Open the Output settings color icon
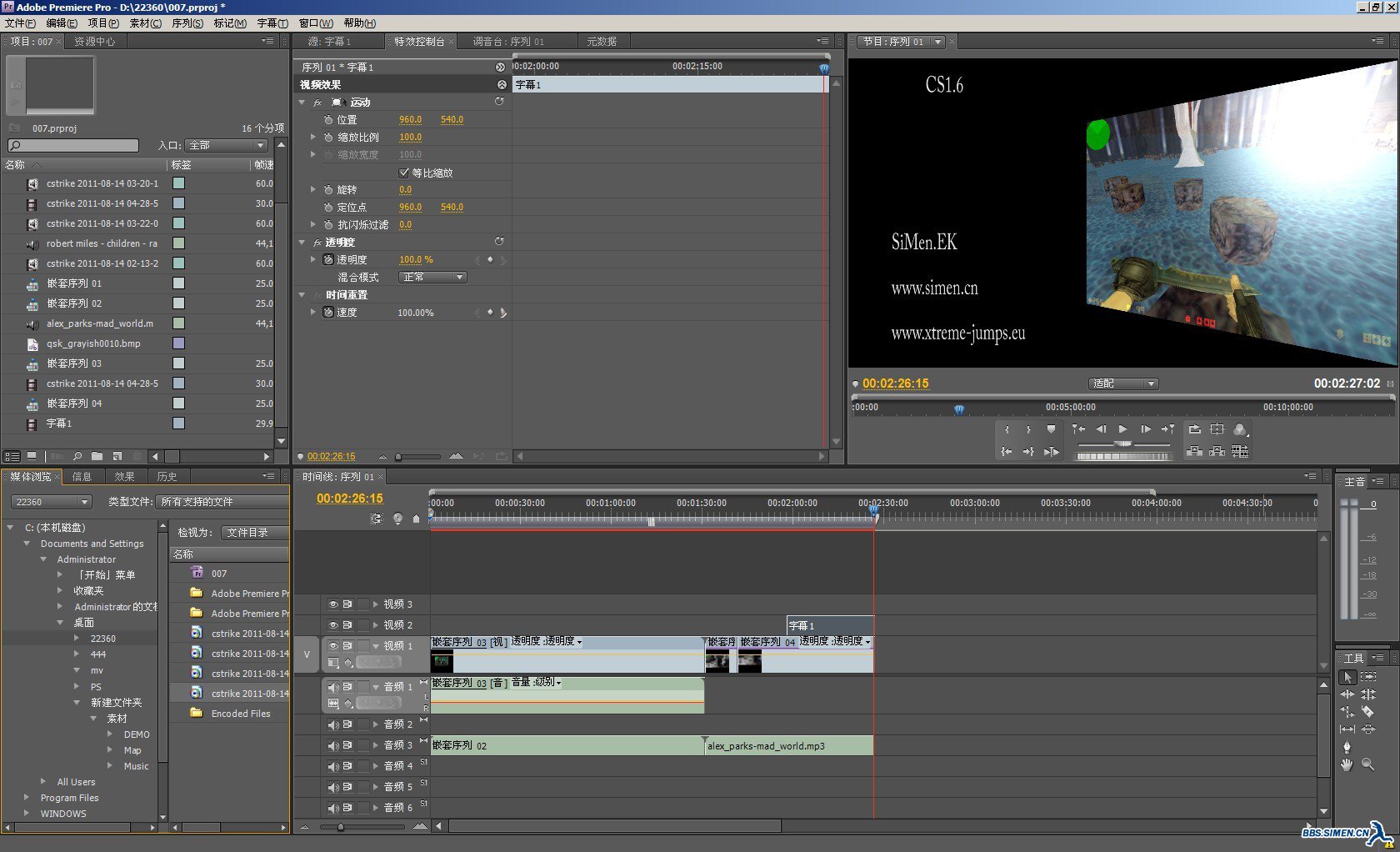 1240,429
